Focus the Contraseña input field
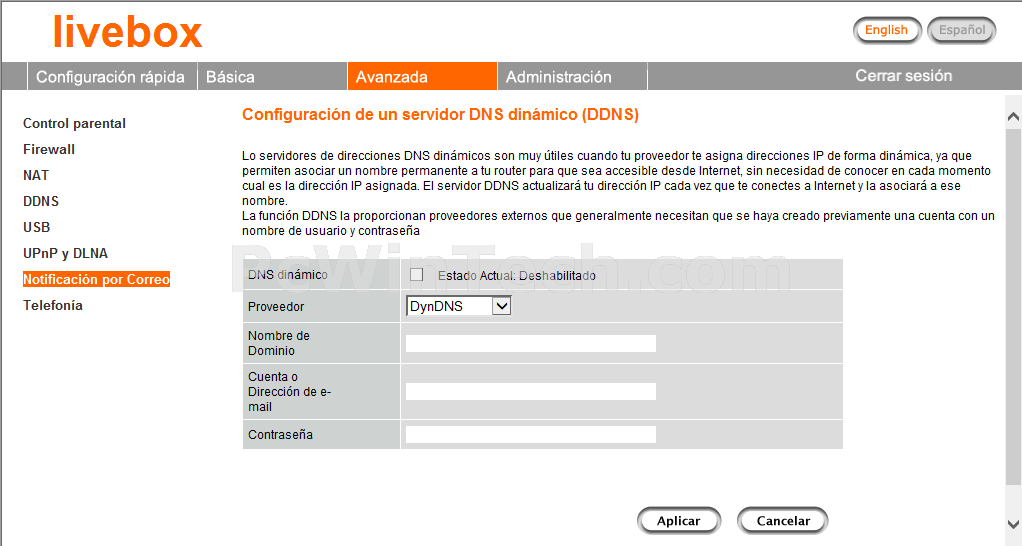 (531, 435)
